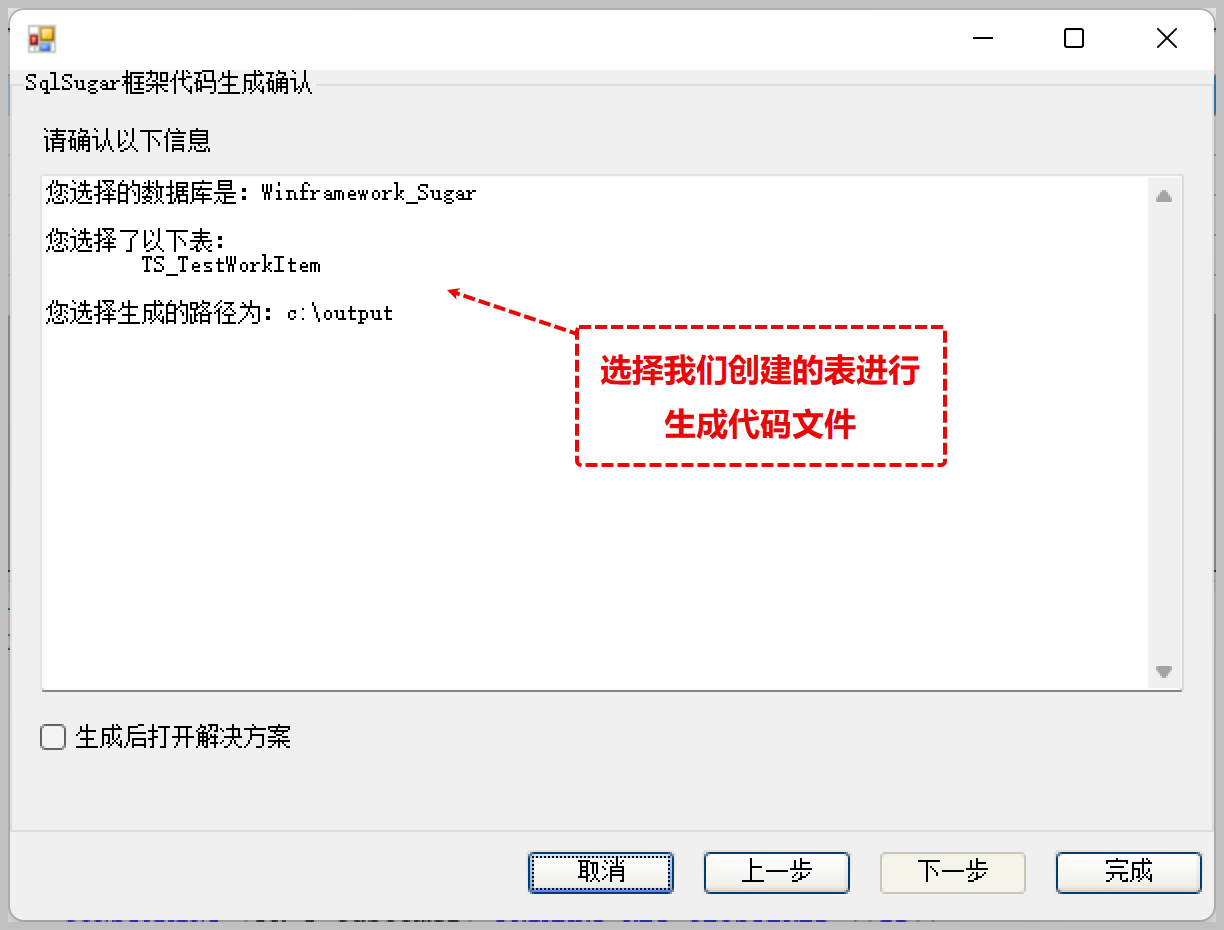Click the info box scroll-down arrow
1224x930 pixels.
(x=1164, y=672)
